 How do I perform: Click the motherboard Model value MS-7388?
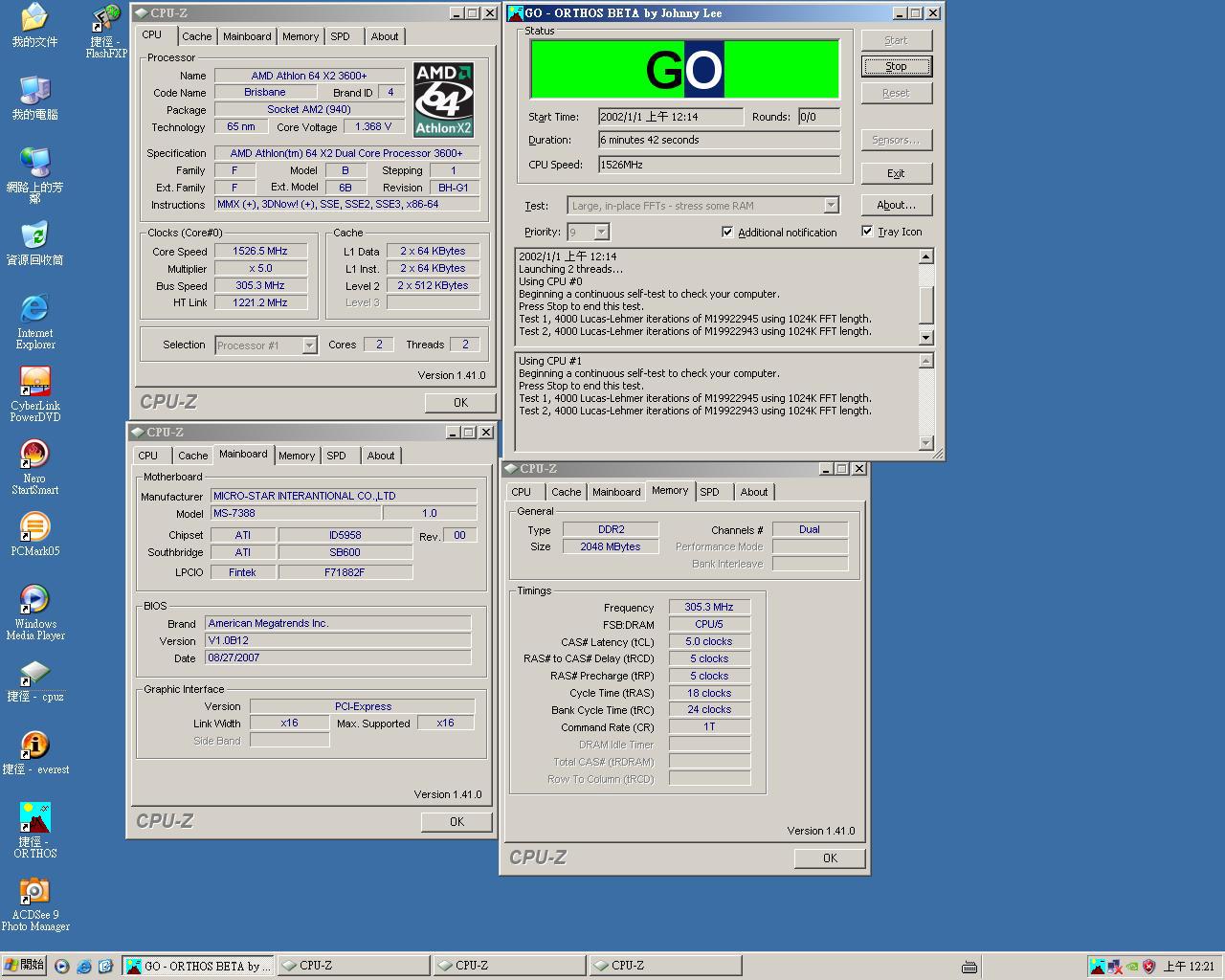(x=294, y=513)
